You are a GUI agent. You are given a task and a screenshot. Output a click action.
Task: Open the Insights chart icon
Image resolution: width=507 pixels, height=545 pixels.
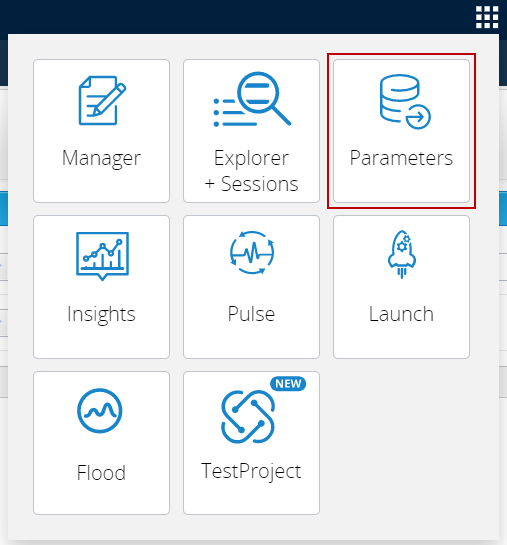(102, 256)
